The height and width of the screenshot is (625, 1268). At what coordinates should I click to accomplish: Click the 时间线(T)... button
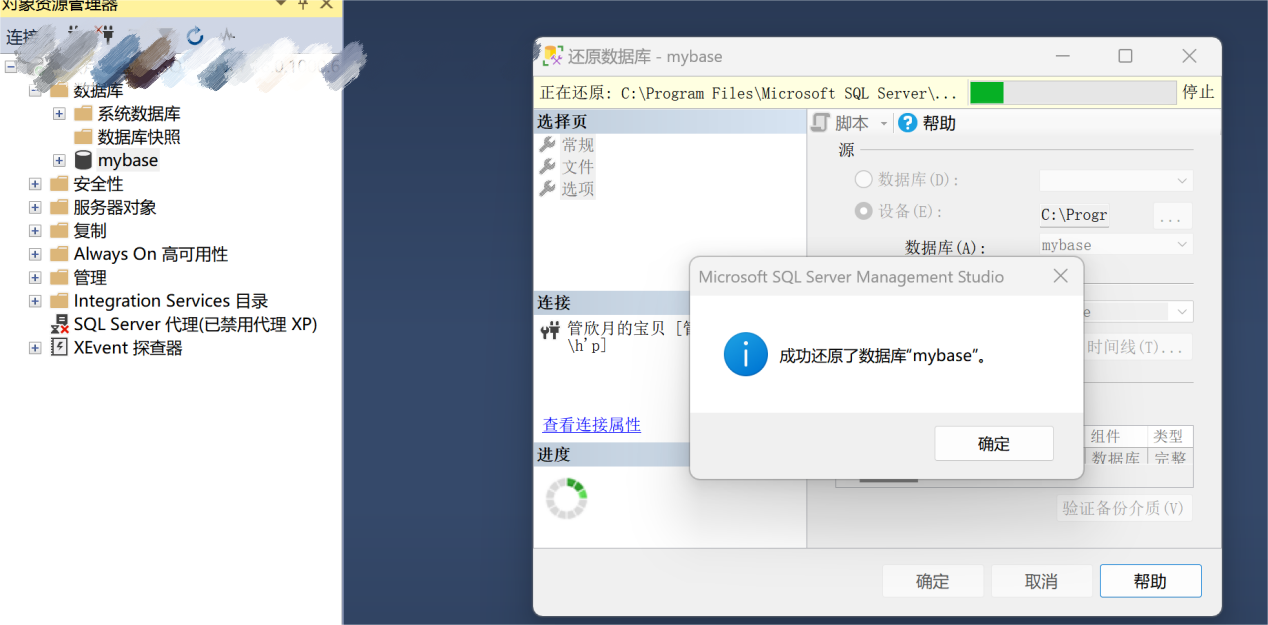(1139, 347)
